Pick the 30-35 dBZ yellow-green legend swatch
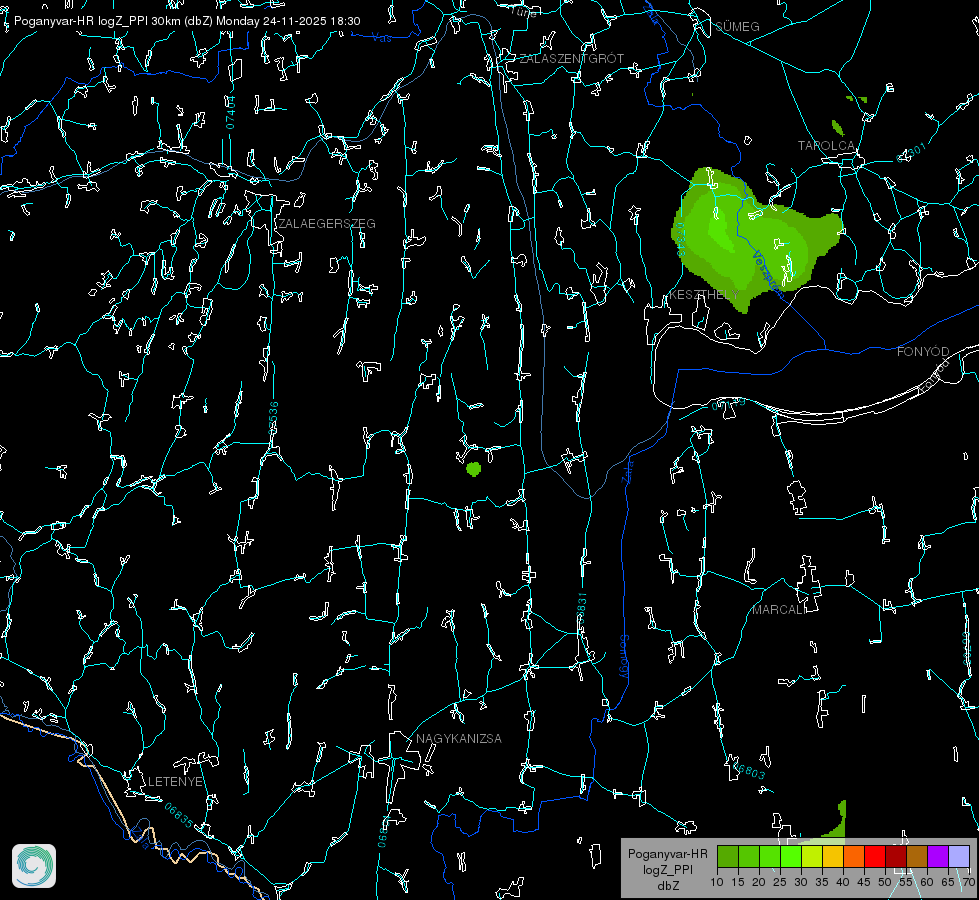 click(812, 856)
